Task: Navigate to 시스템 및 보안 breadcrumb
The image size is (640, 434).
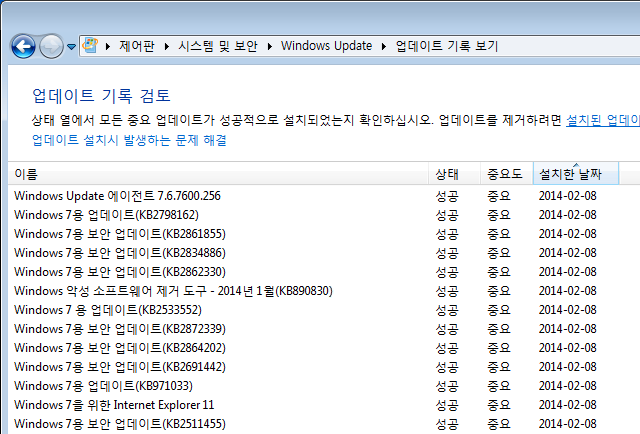Action: (218, 46)
